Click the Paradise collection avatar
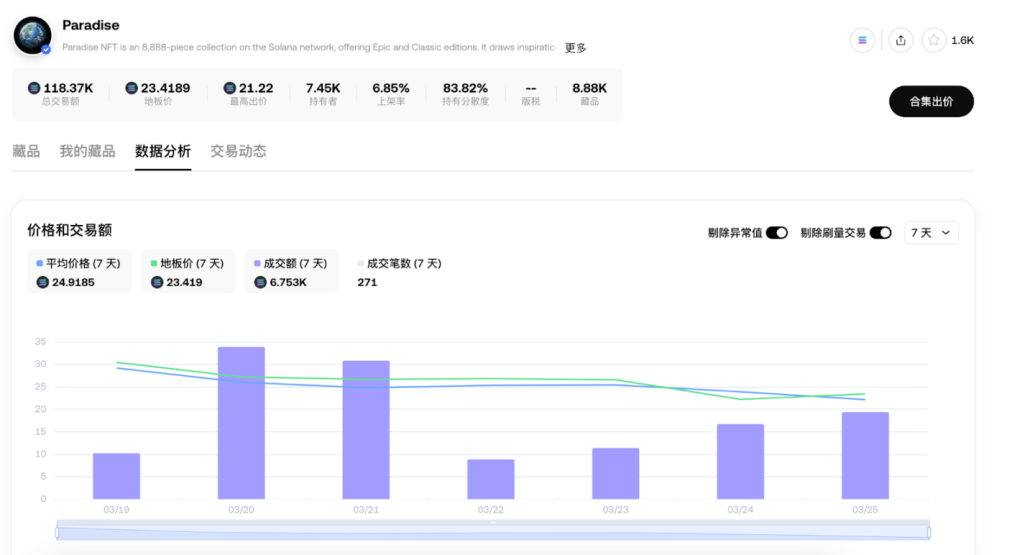The image size is (1035, 555). [32, 35]
